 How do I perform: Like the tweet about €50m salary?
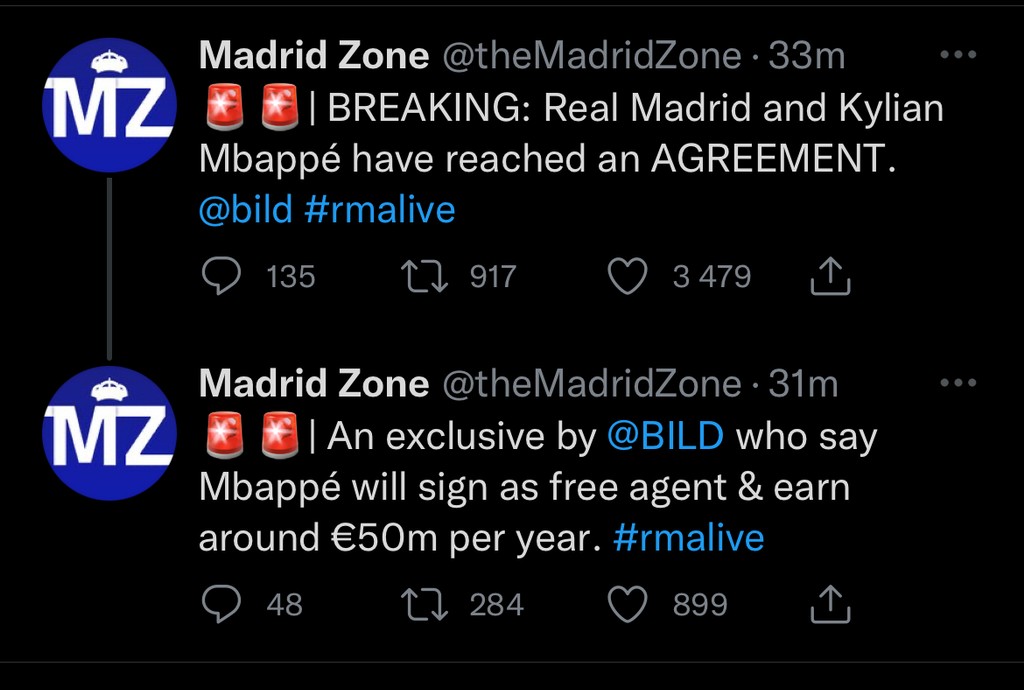(628, 604)
